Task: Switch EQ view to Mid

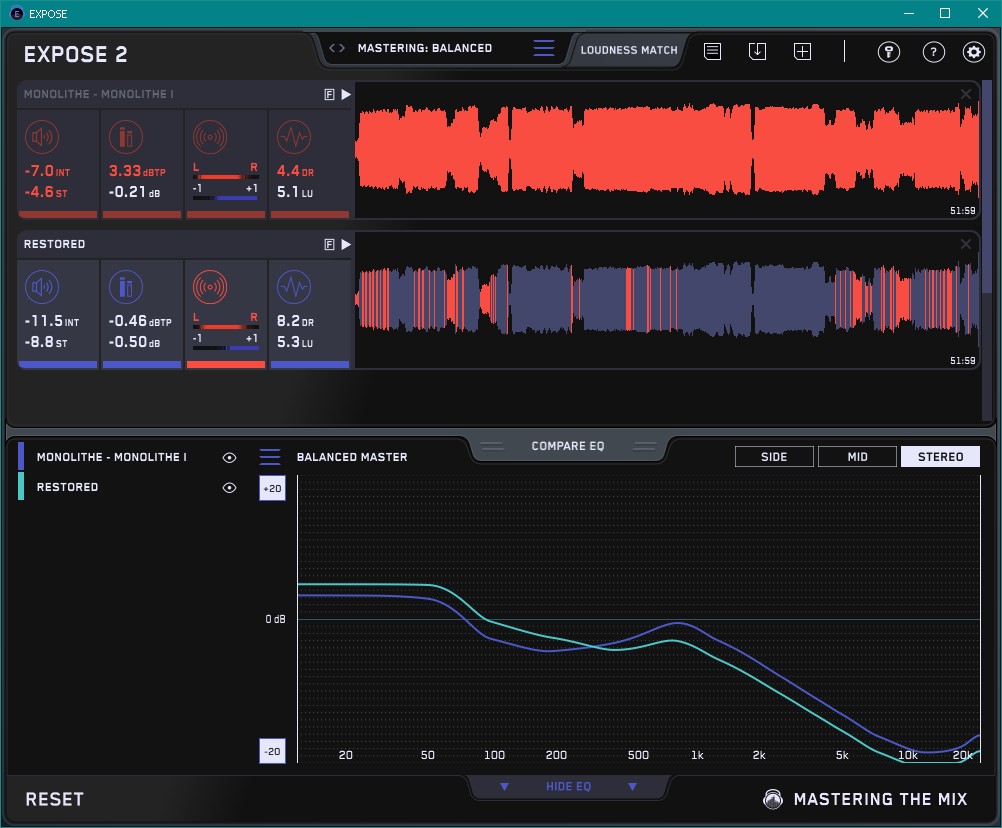Action: point(857,457)
